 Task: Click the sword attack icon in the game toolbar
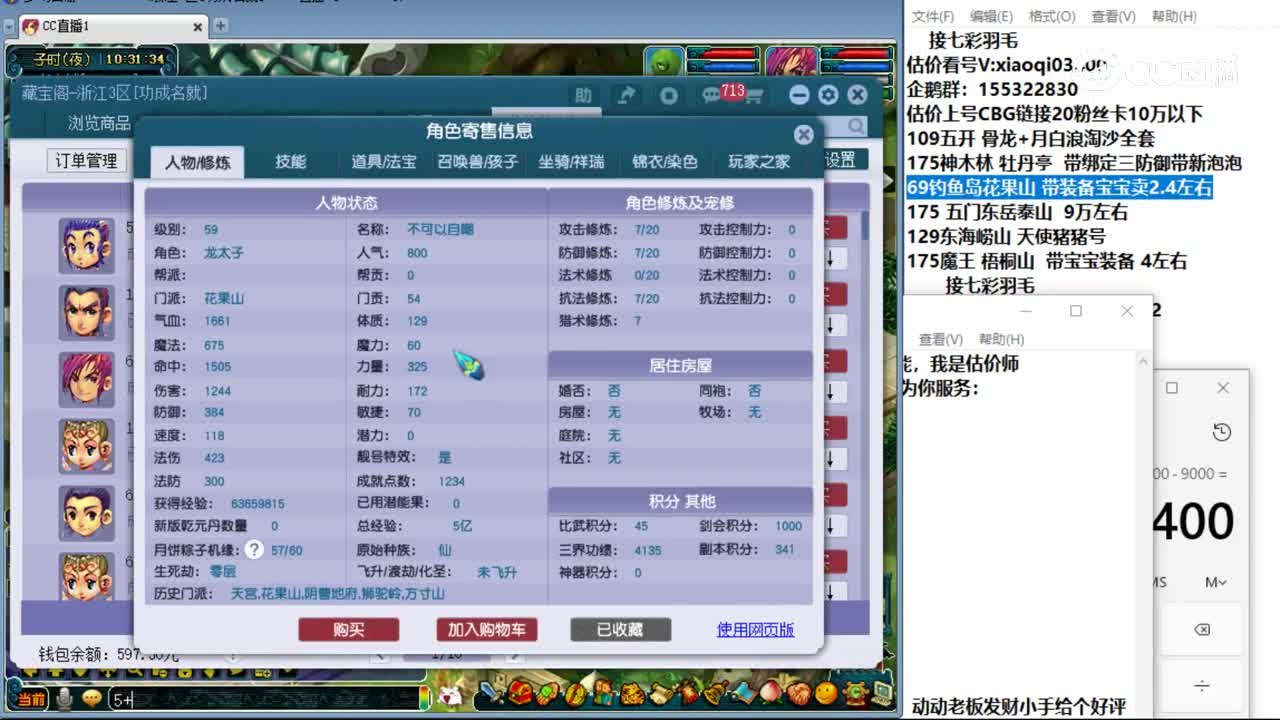491,694
